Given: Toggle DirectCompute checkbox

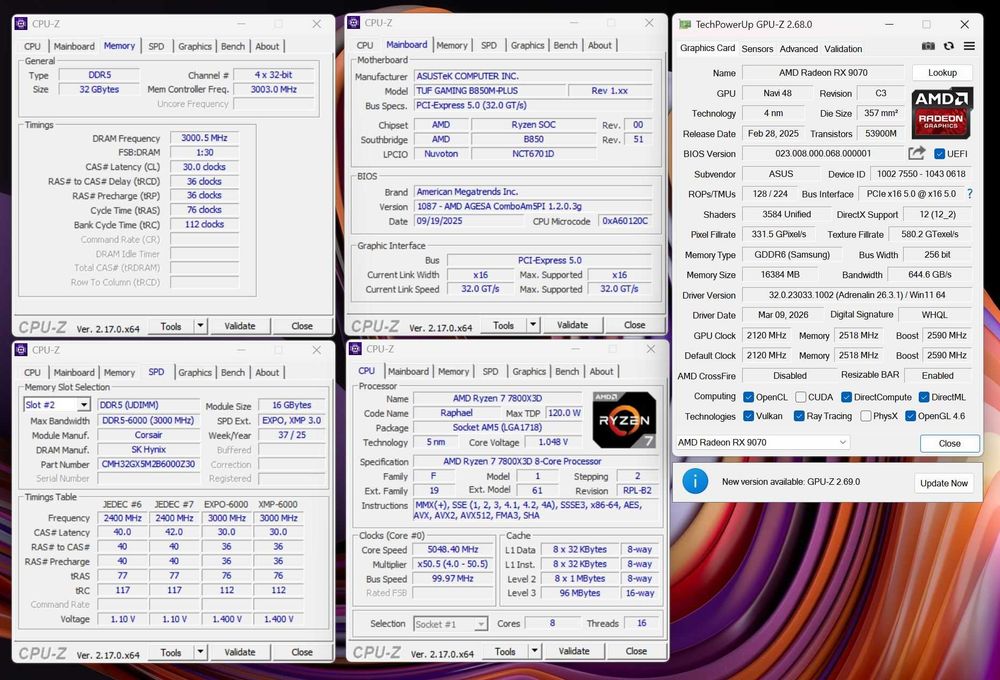Looking at the screenshot, I should [846, 397].
